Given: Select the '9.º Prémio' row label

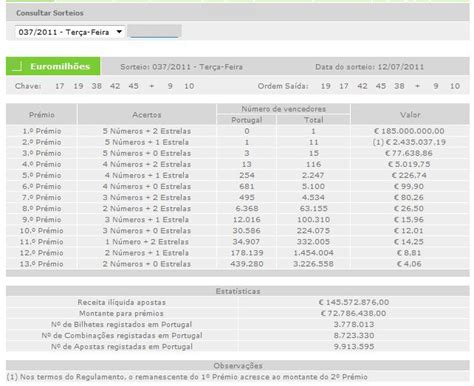Looking at the screenshot, I should (x=42, y=219).
